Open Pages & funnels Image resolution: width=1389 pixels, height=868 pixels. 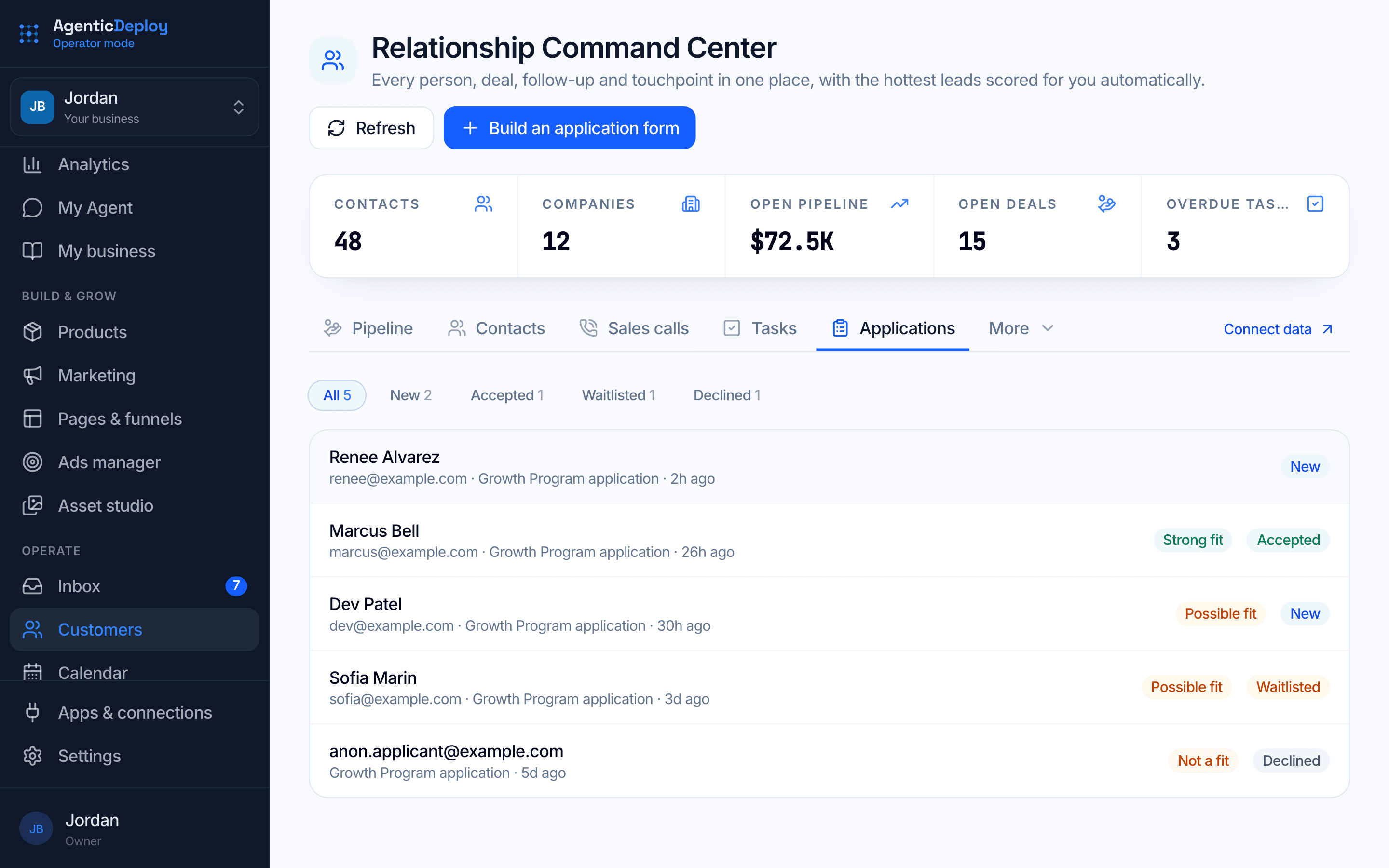point(134,419)
